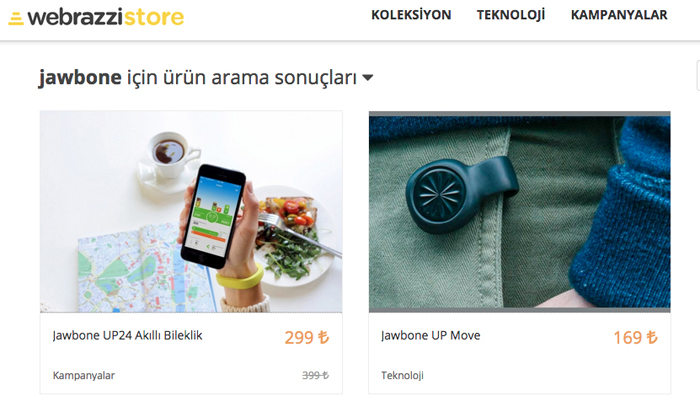Click the webrazzi store logo
This screenshot has width=700, height=412.
96,17
